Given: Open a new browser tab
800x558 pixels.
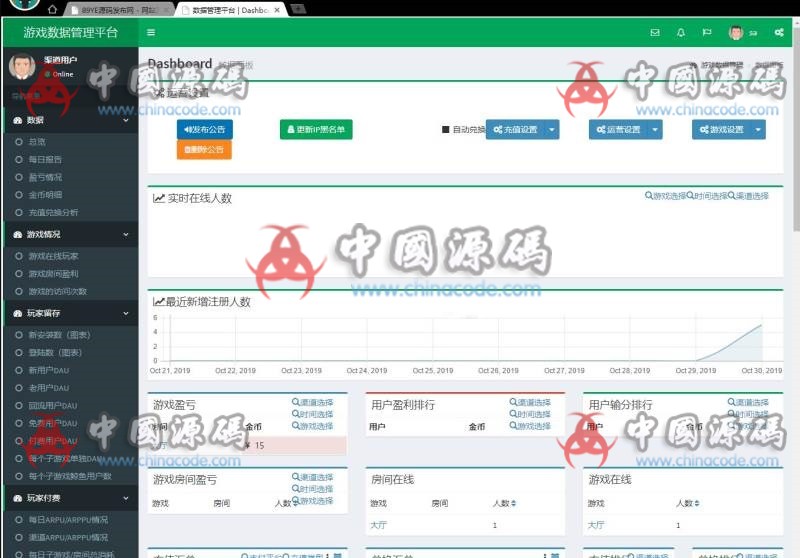Looking at the screenshot, I should 298,9.
